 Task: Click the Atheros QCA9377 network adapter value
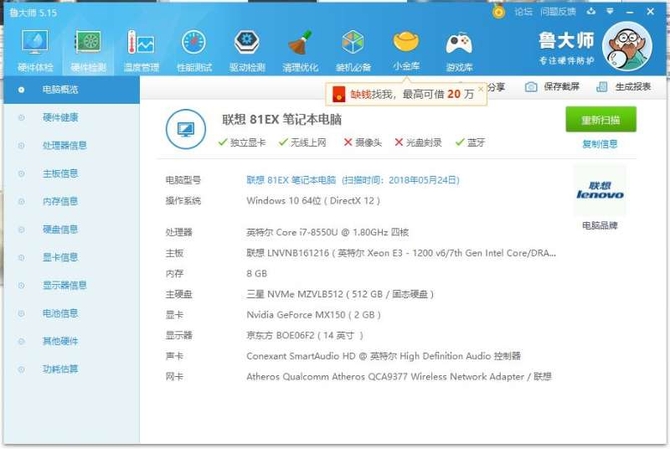click(x=399, y=376)
